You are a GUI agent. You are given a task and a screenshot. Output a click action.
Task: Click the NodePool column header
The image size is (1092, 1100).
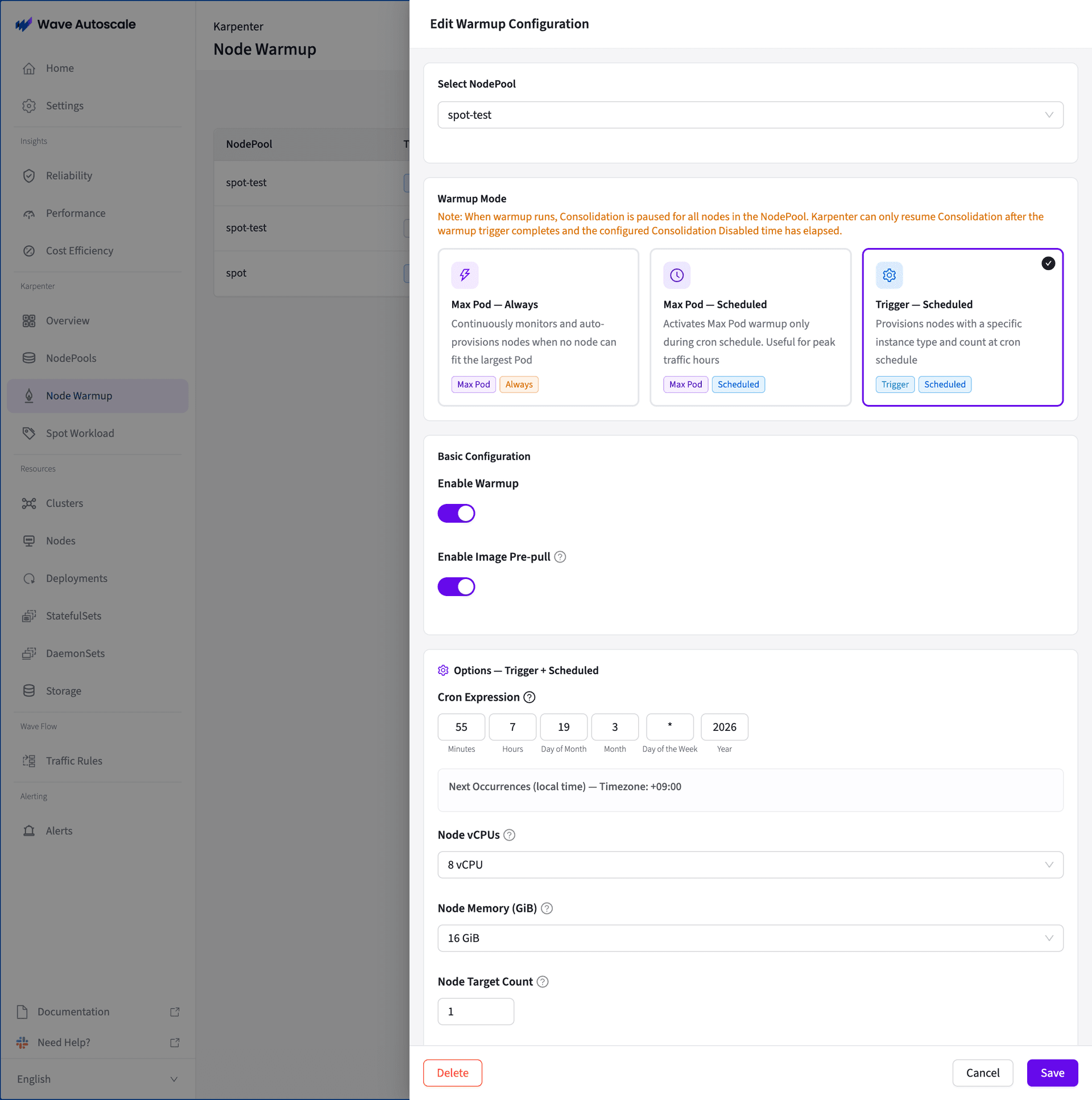(249, 144)
